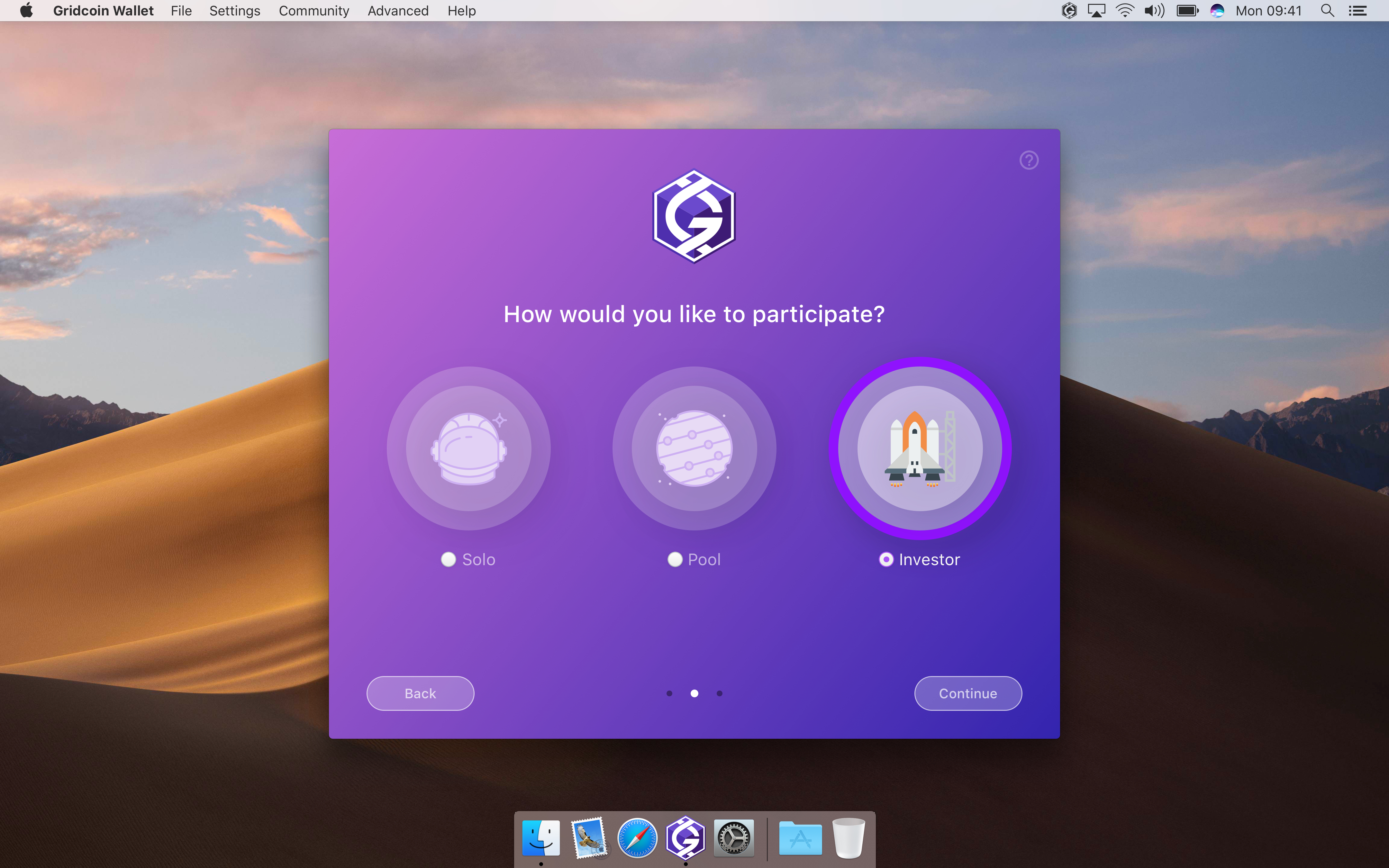1389x868 pixels.
Task: Go to third page indicator dot
Action: [x=719, y=693]
